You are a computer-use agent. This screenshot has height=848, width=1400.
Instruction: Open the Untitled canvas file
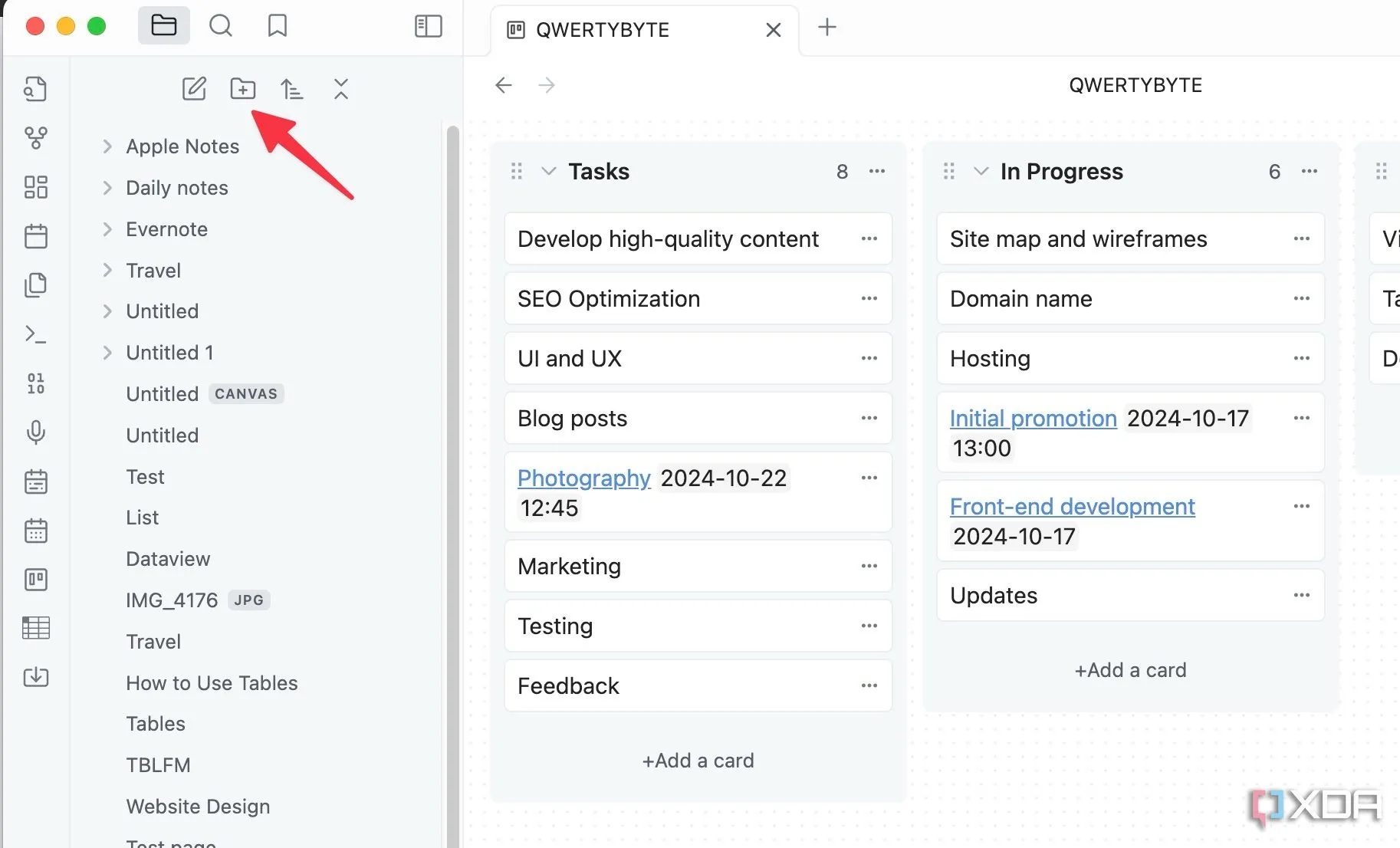click(x=204, y=394)
